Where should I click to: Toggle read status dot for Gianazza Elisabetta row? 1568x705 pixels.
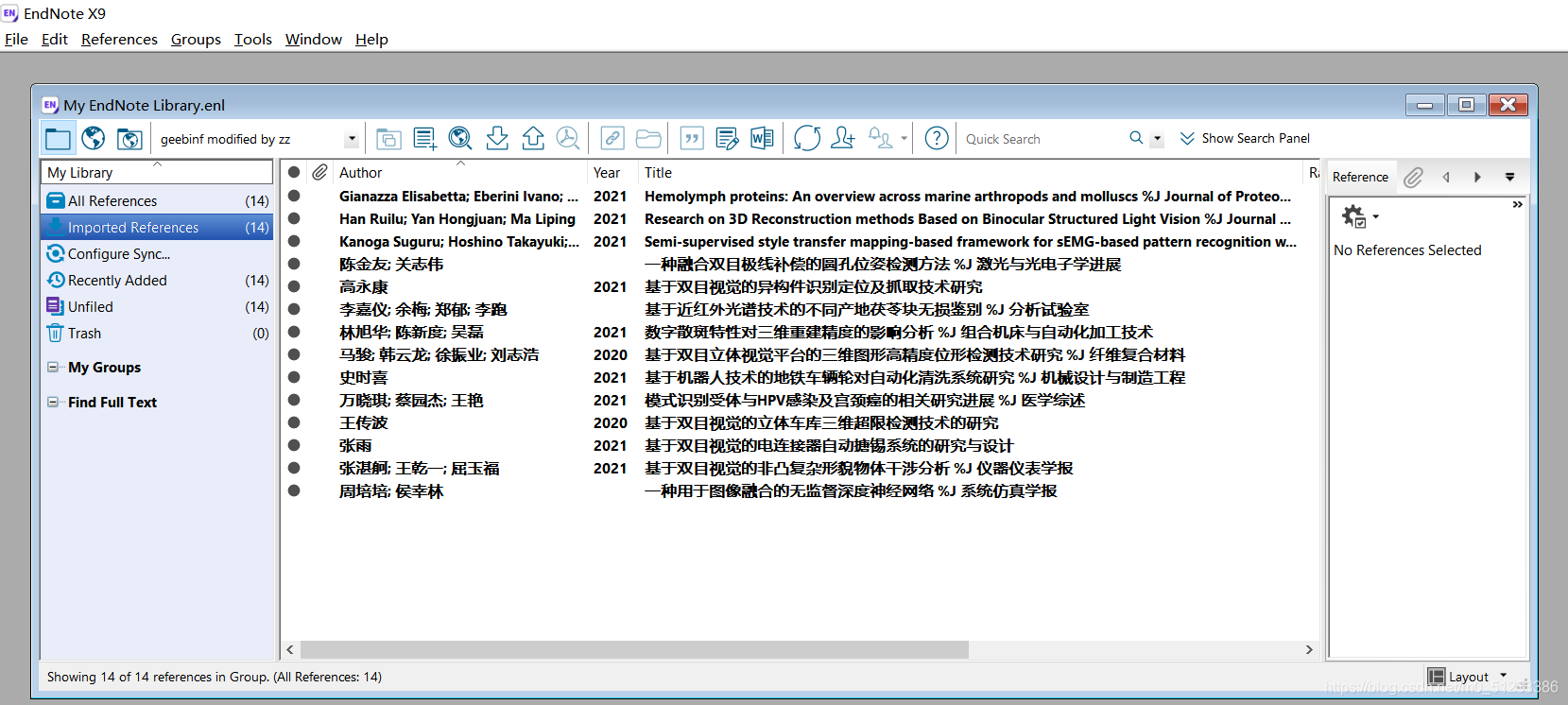click(294, 196)
